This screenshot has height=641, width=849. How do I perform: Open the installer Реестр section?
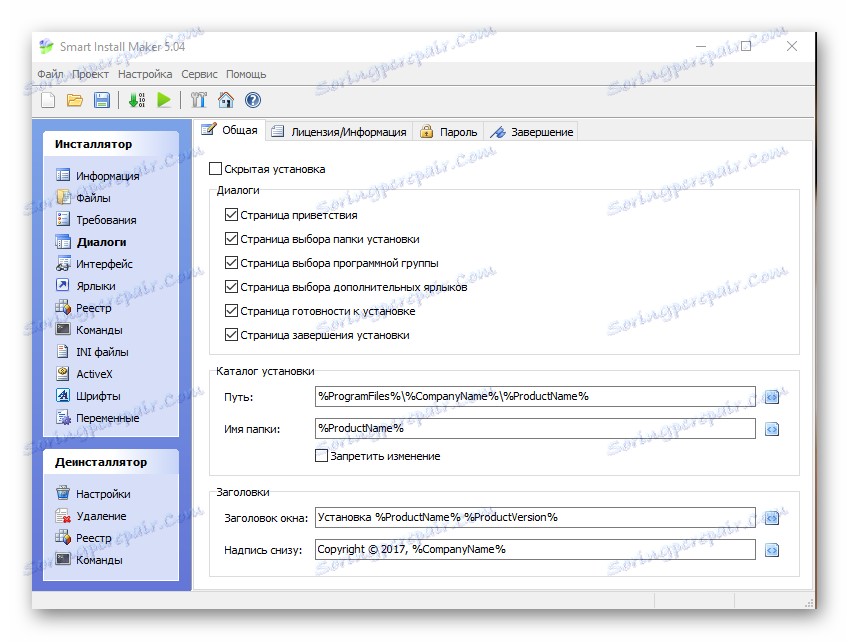click(x=83, y=308)
